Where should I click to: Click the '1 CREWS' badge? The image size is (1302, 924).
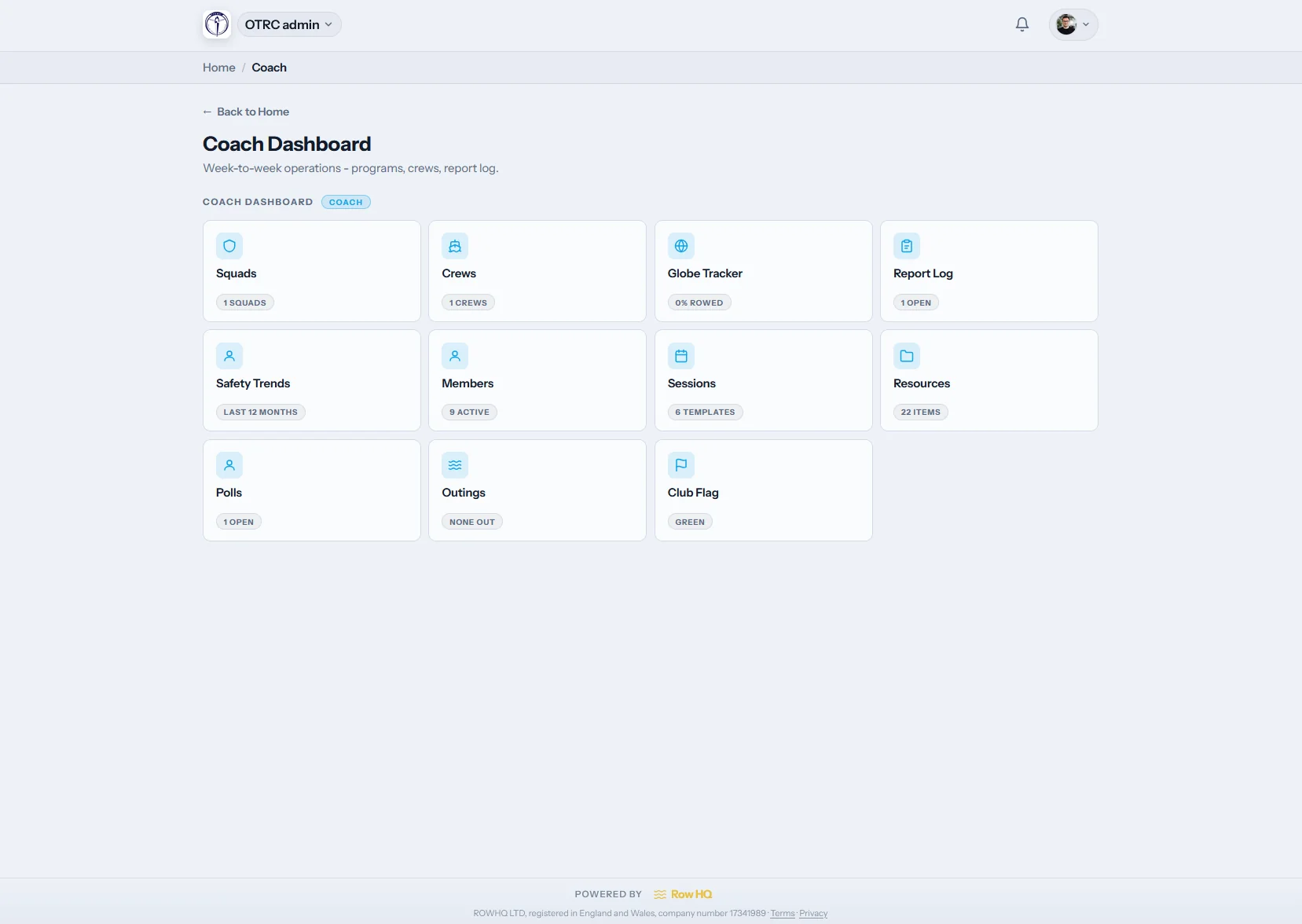tap(468, 302)
